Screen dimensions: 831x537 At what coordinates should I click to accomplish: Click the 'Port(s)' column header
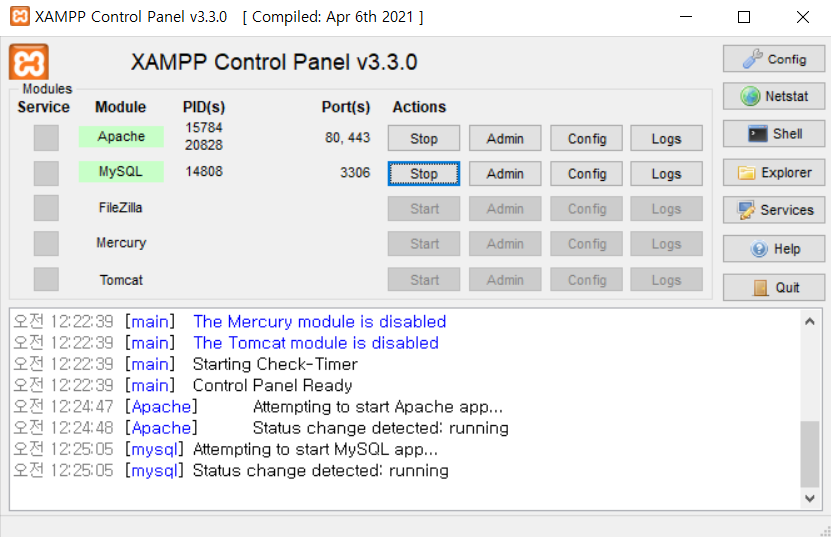[346, 107]
